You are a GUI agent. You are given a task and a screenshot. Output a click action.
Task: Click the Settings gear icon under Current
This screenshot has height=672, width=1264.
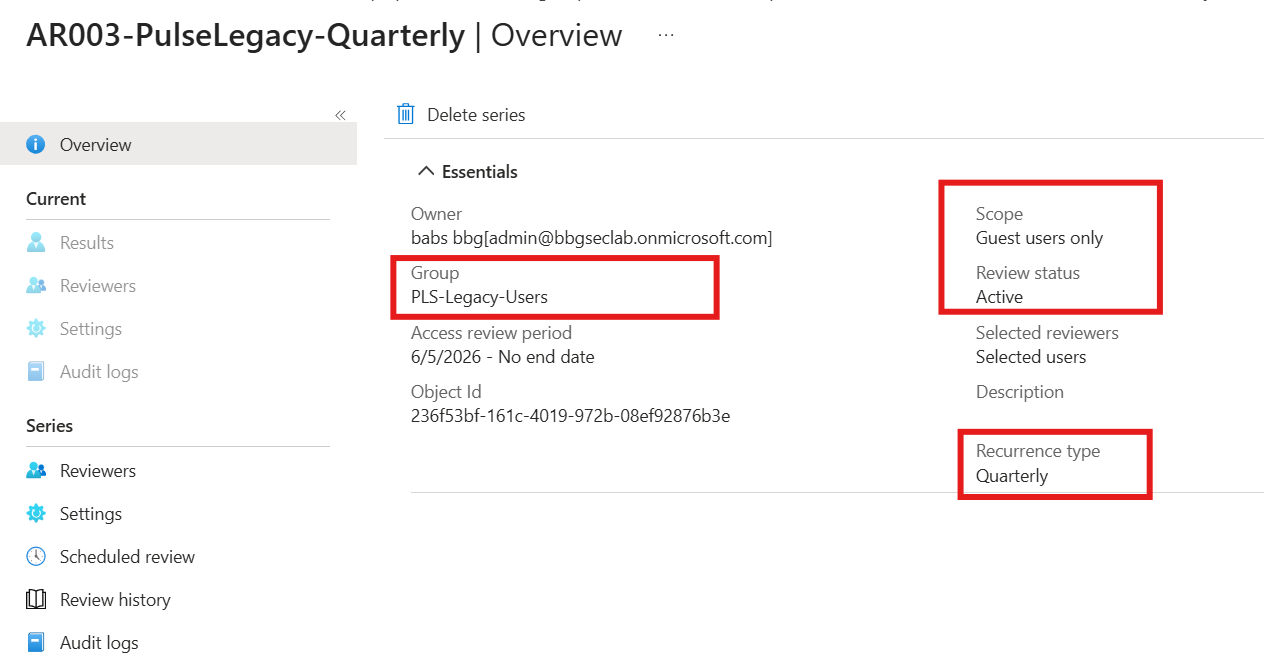(x=36, y=329)
